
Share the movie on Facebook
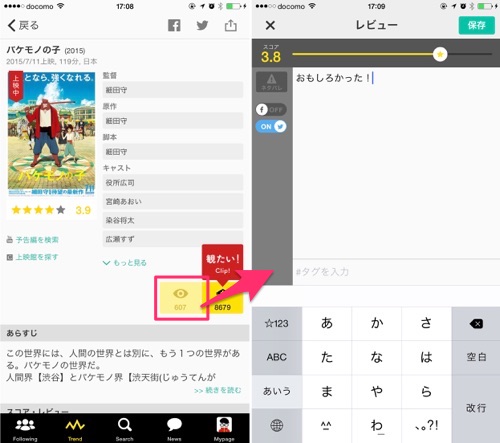tap(174, 25)
